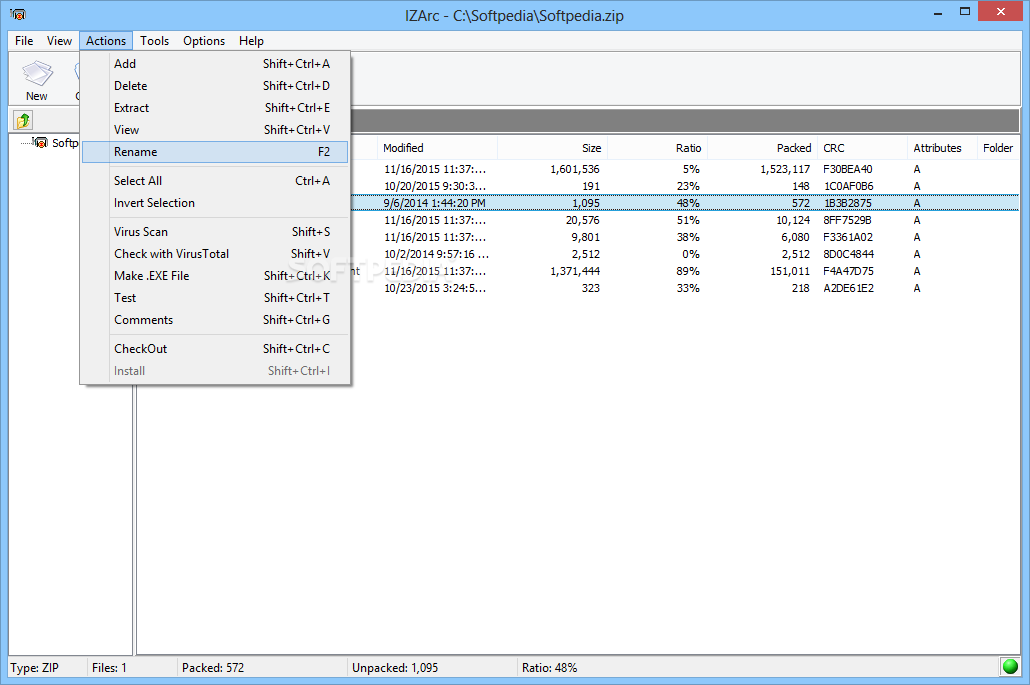Select the row with CRC F3361A02

point(685,238)
